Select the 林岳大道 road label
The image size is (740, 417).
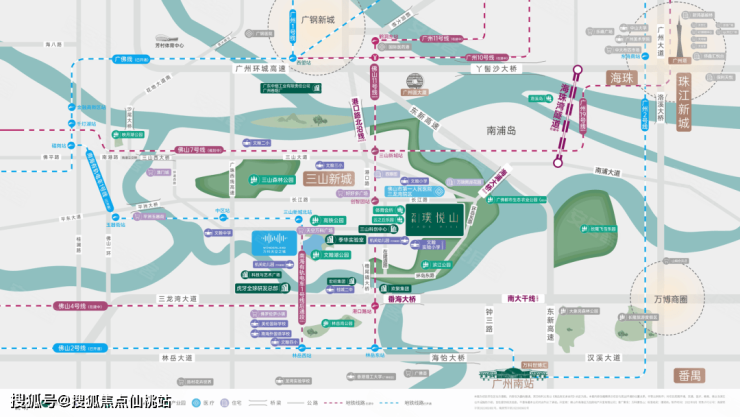click(177, 358)
